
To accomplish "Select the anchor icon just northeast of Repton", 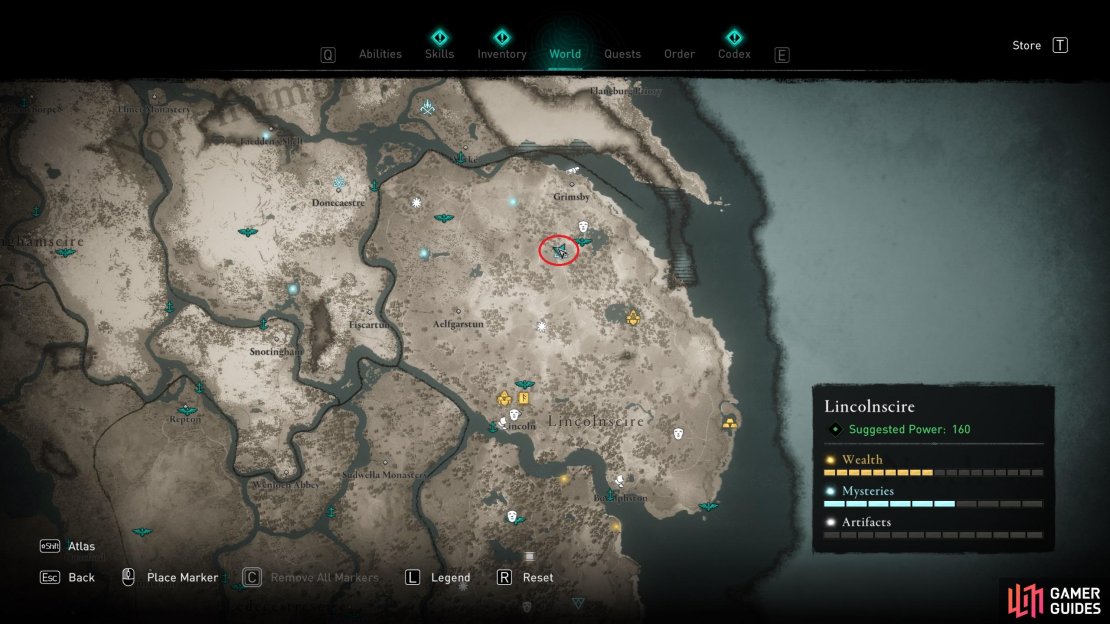I will 200,388.
